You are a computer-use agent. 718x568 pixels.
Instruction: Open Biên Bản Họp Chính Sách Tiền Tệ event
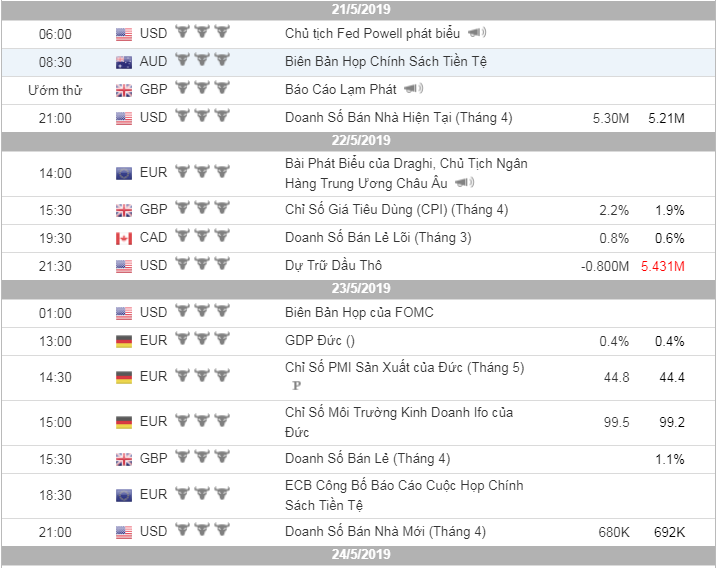click(x=386, y=61)
